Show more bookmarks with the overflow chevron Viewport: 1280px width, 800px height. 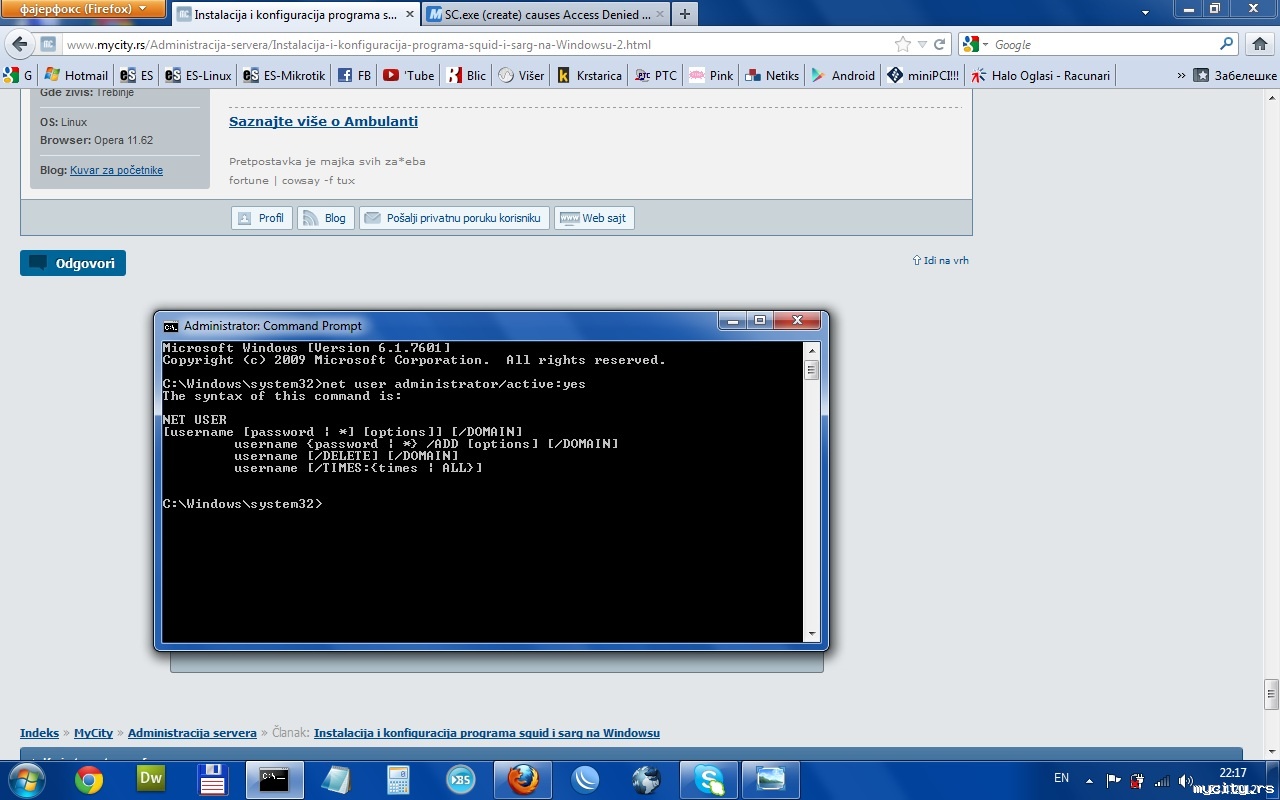pyautogui.click(x=1181, y=75)
